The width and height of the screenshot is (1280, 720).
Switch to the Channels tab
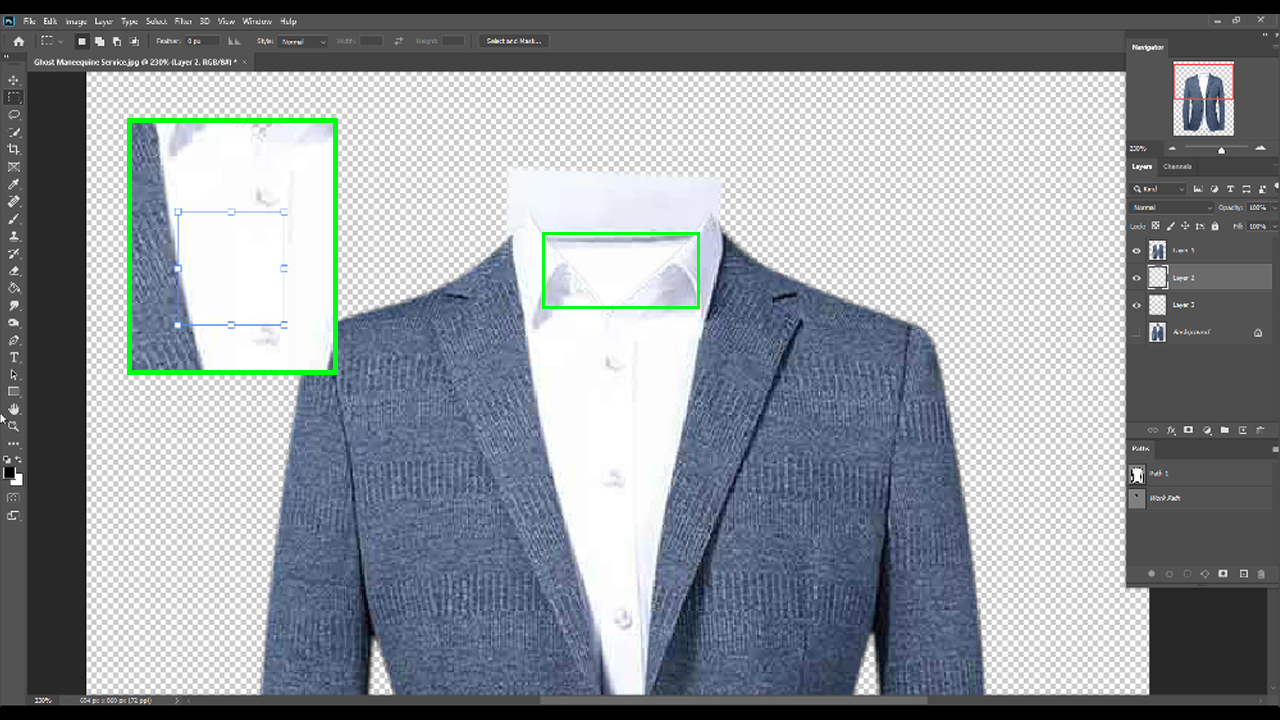tap(1177, 166)
